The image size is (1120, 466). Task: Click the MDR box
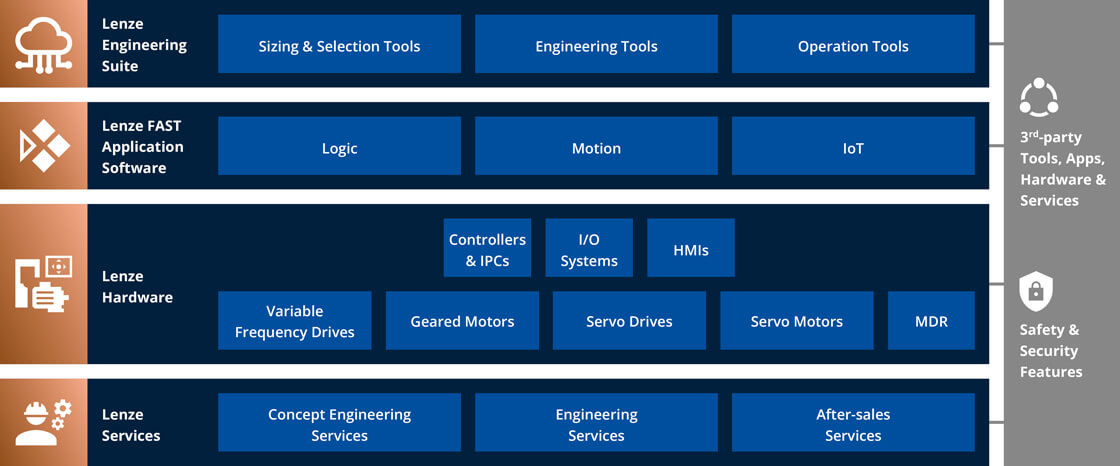(x=931, y=320)
